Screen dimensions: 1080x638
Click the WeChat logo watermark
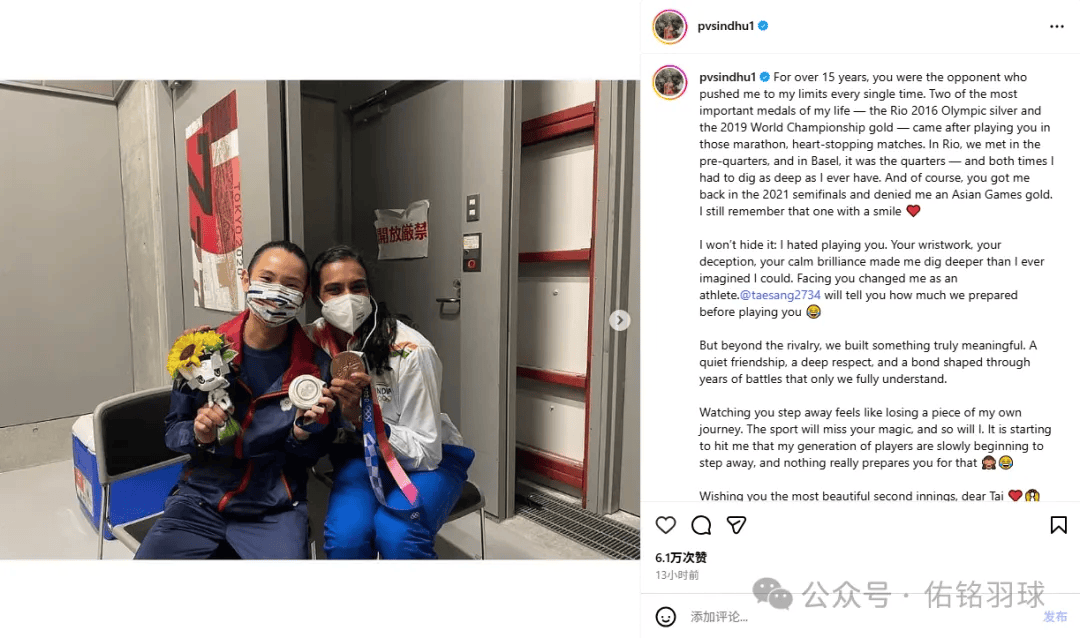(x=772, y=594)
